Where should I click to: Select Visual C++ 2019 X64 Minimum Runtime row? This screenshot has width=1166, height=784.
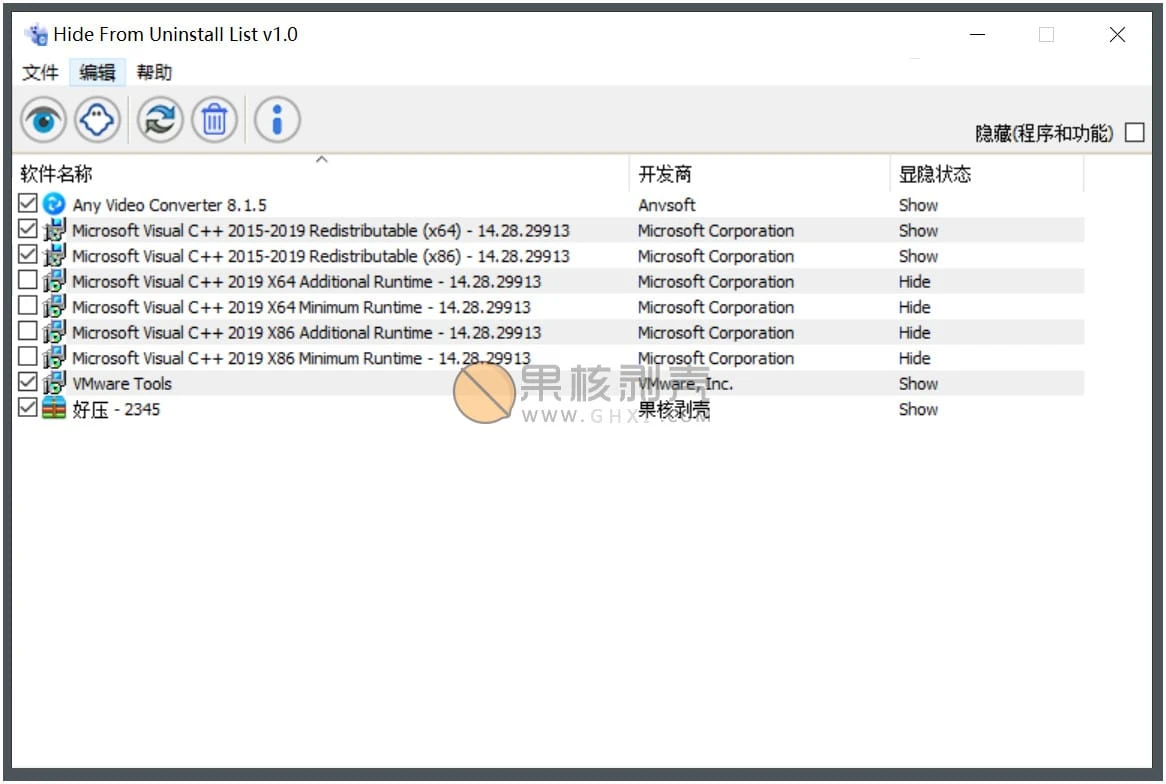point(549,306)
